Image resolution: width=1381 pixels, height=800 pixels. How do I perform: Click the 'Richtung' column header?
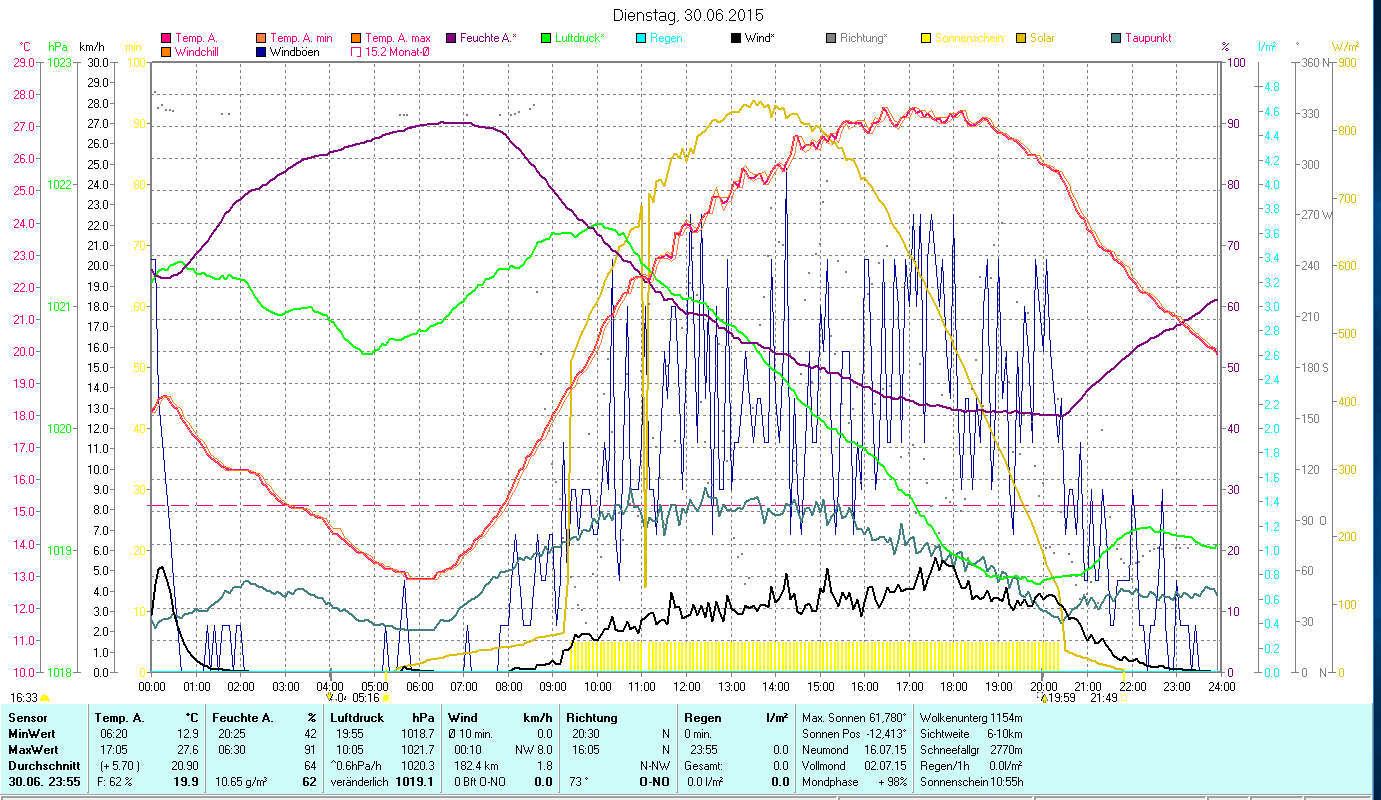coord(591,718)
